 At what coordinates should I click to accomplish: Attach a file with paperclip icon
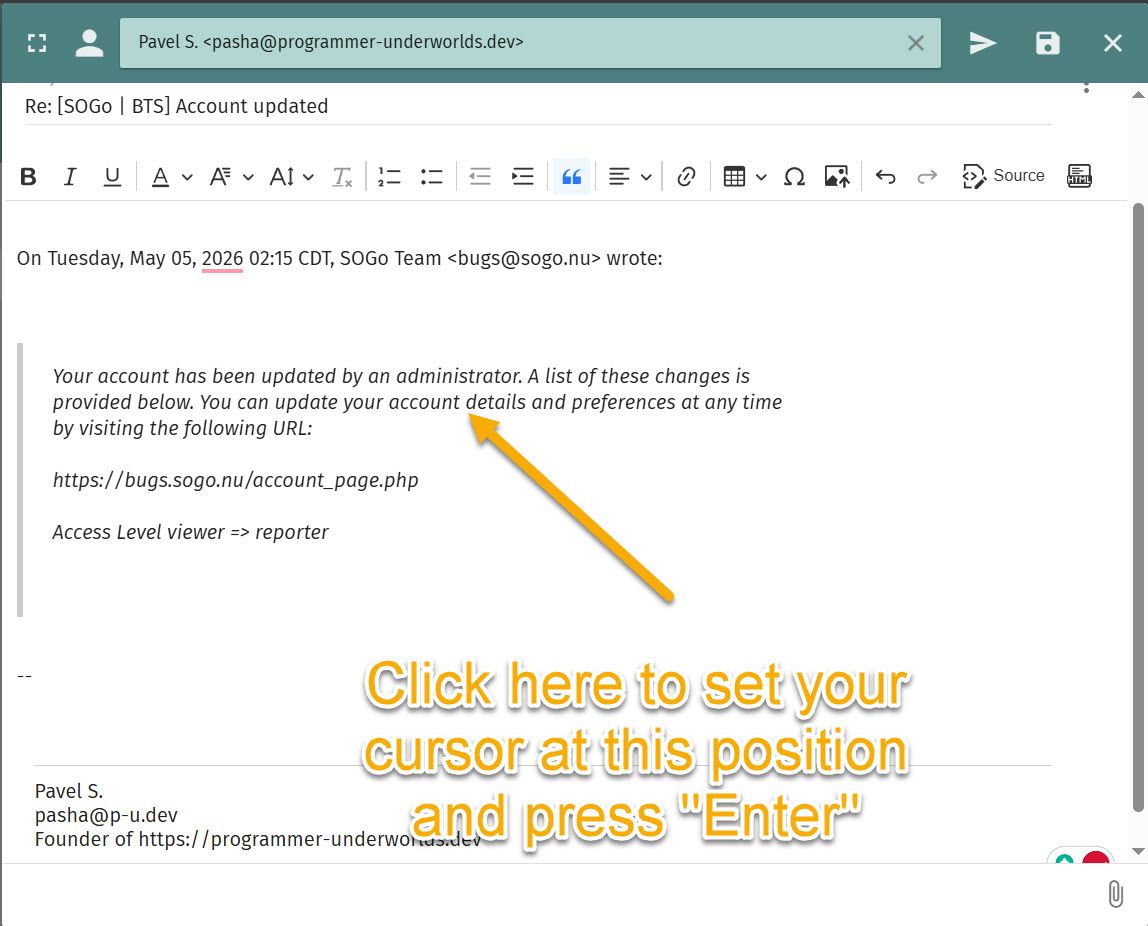click(1115, 894)
